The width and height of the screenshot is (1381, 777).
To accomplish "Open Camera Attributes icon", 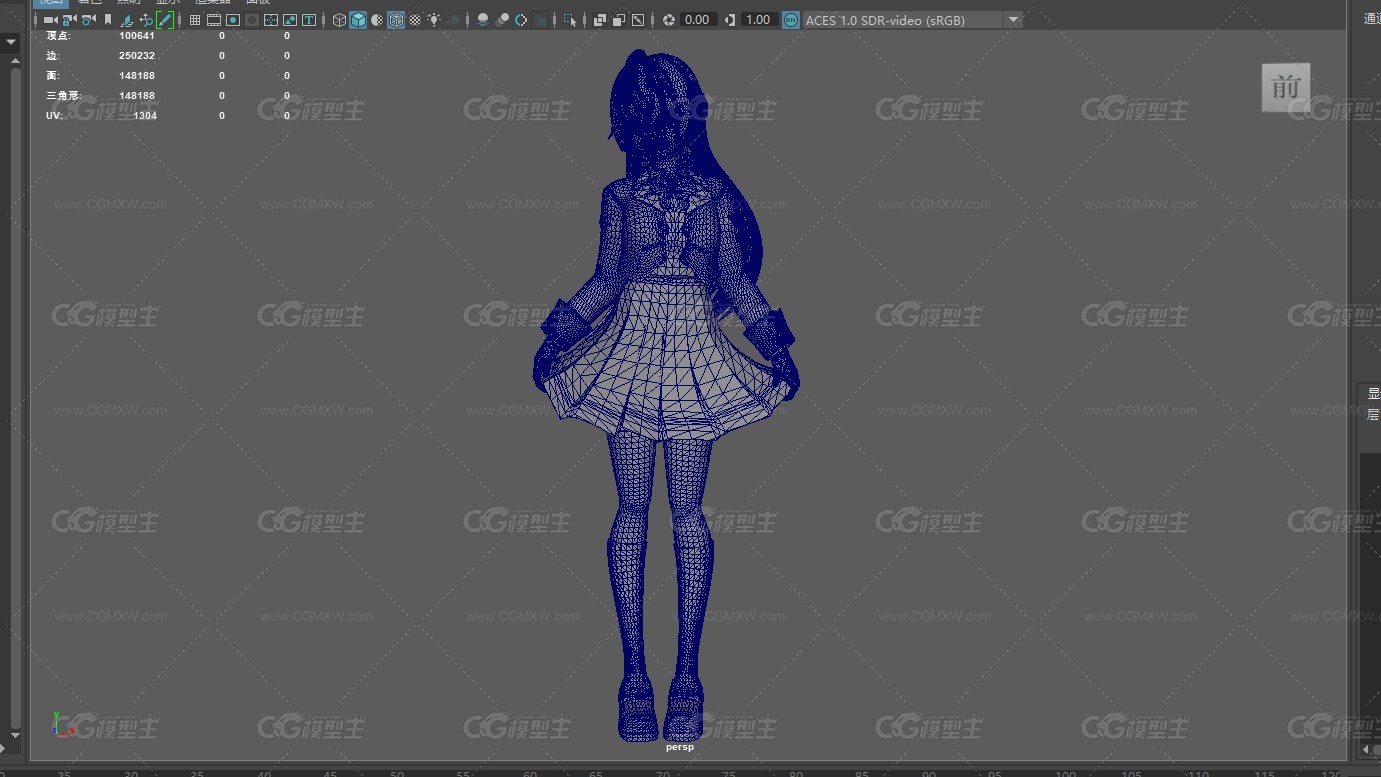I will tap(88, 20).
